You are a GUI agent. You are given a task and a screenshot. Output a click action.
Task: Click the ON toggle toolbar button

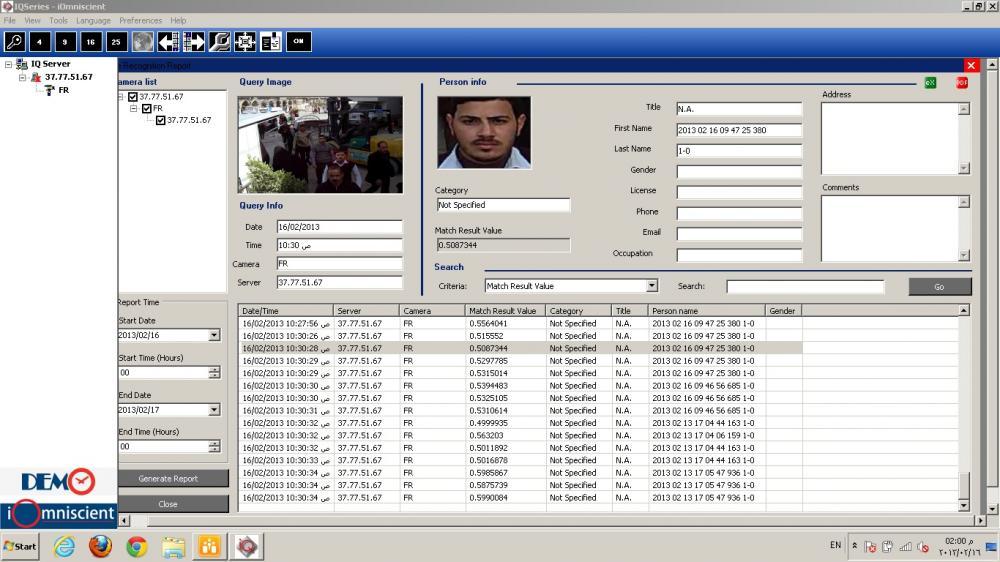298,41
